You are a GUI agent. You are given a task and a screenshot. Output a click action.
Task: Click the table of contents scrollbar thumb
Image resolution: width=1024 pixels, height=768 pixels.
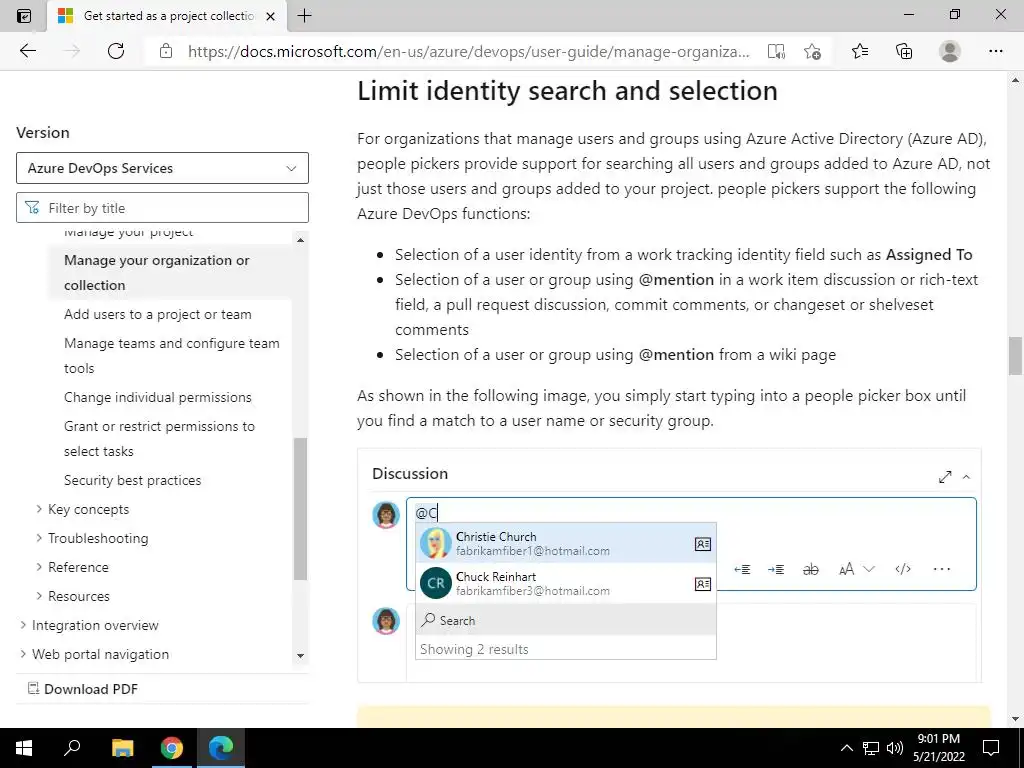[x=300, y=509]
